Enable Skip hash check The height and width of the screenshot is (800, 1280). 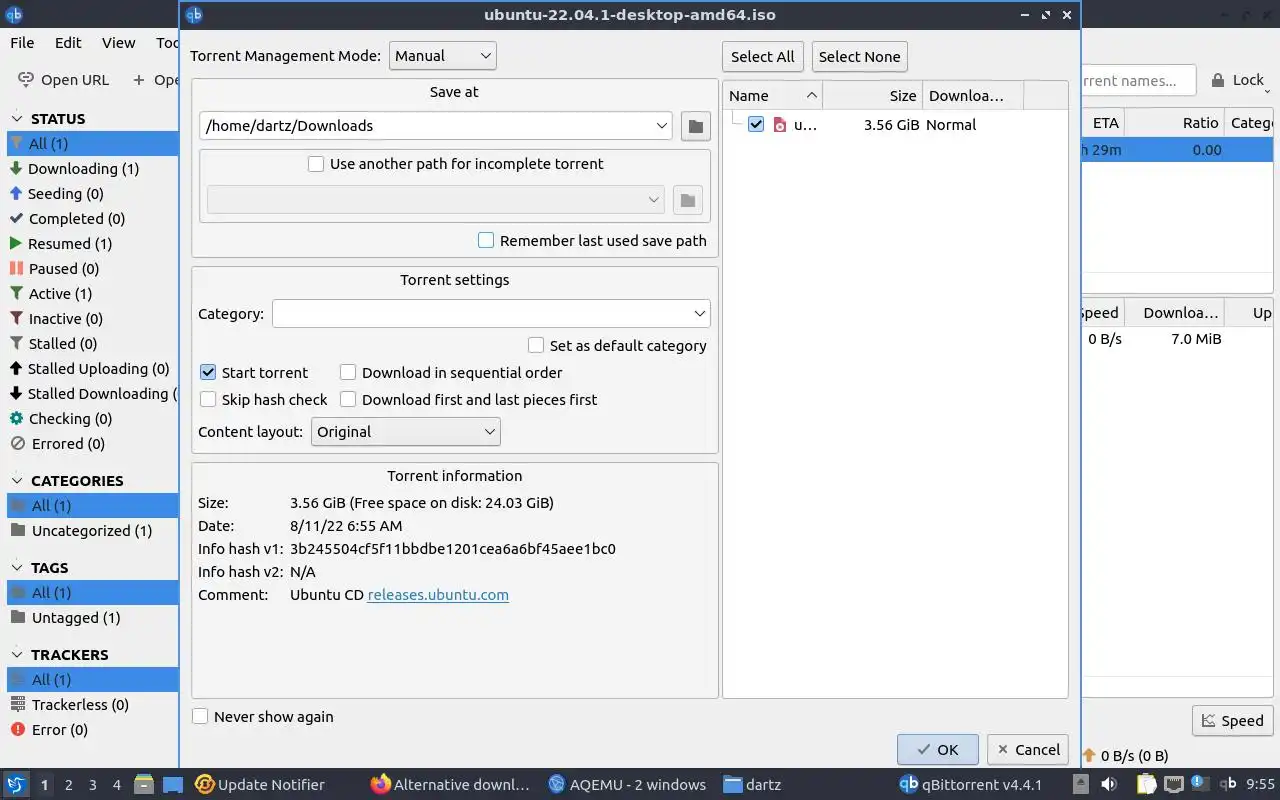[208, 399]
